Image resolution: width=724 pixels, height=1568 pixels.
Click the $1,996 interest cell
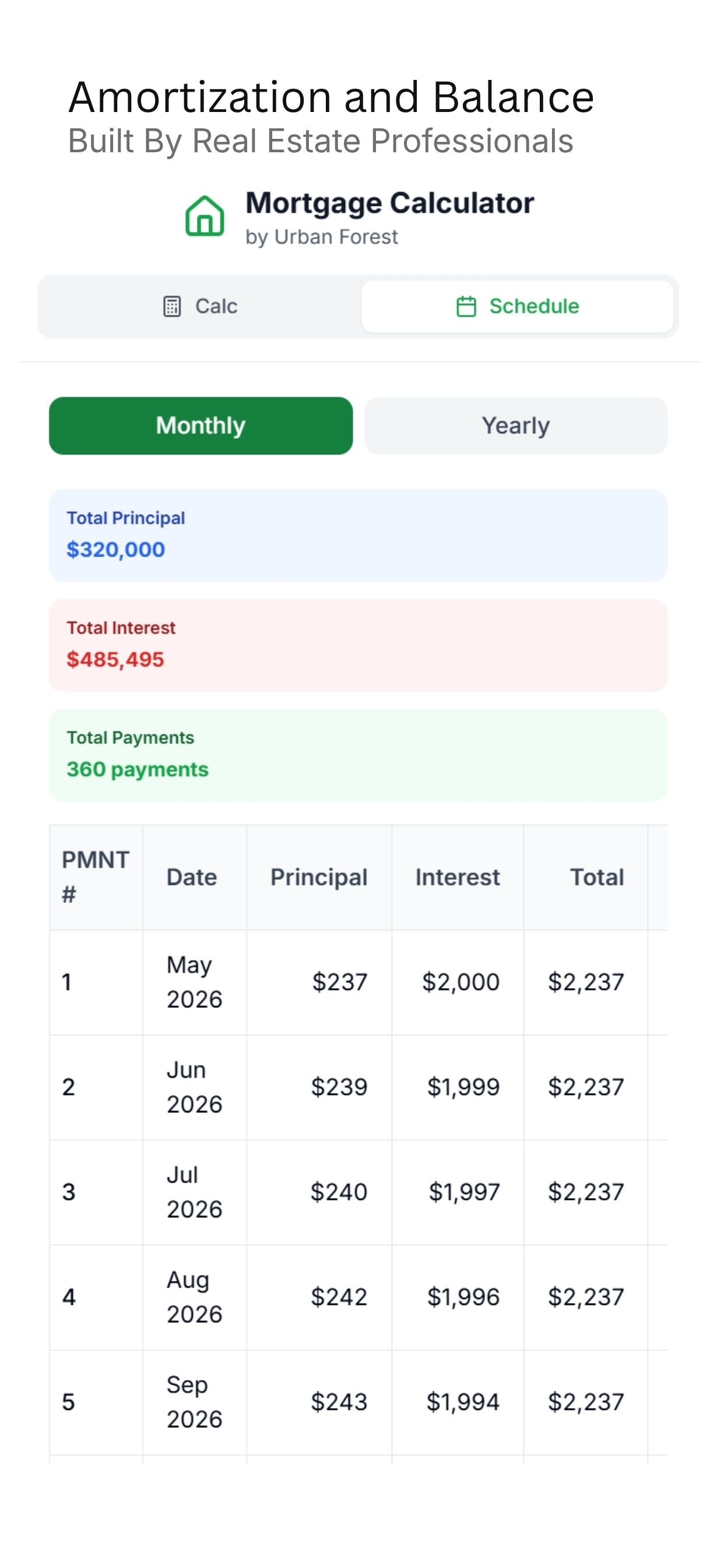coord(458,1298)
